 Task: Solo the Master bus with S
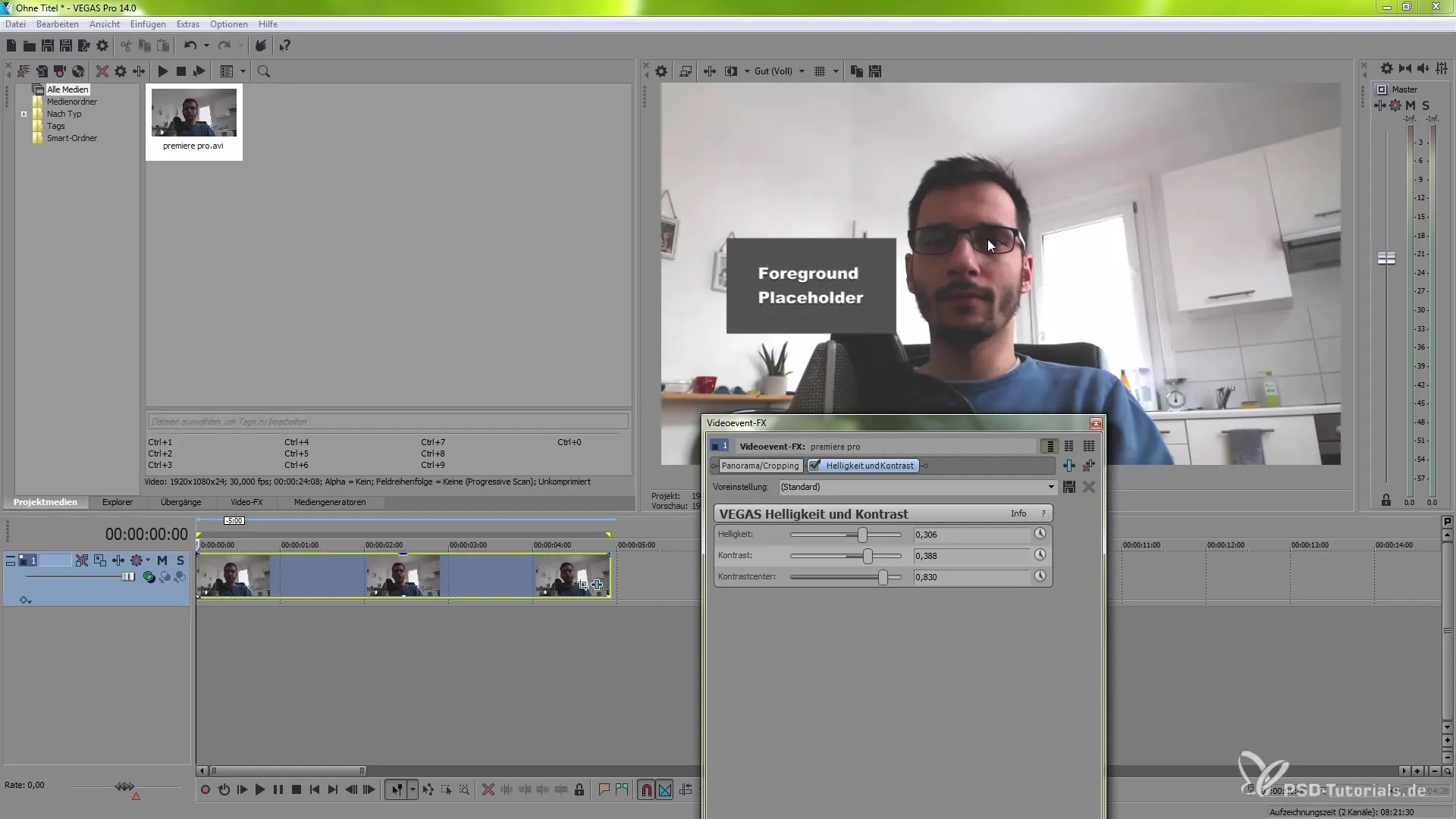(1426, 105)
